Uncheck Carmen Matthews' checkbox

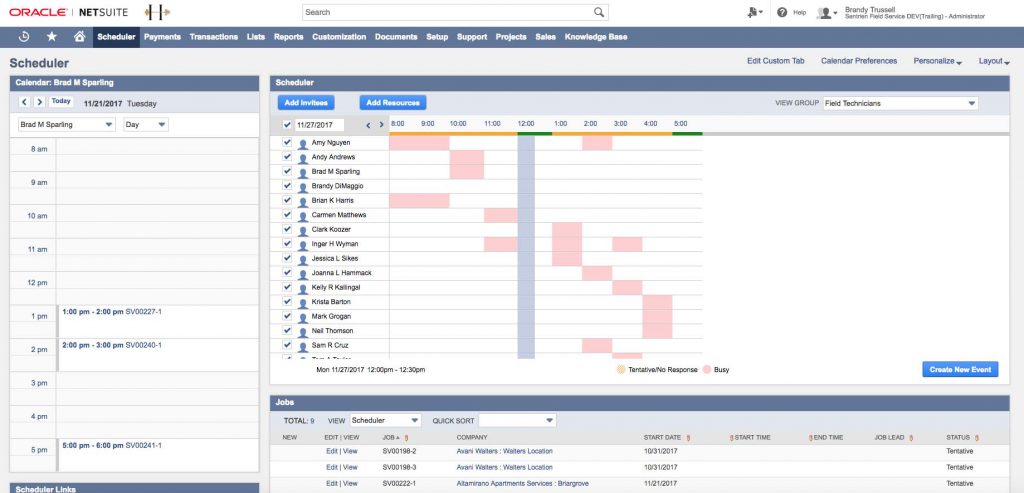(x=287, y=214)
